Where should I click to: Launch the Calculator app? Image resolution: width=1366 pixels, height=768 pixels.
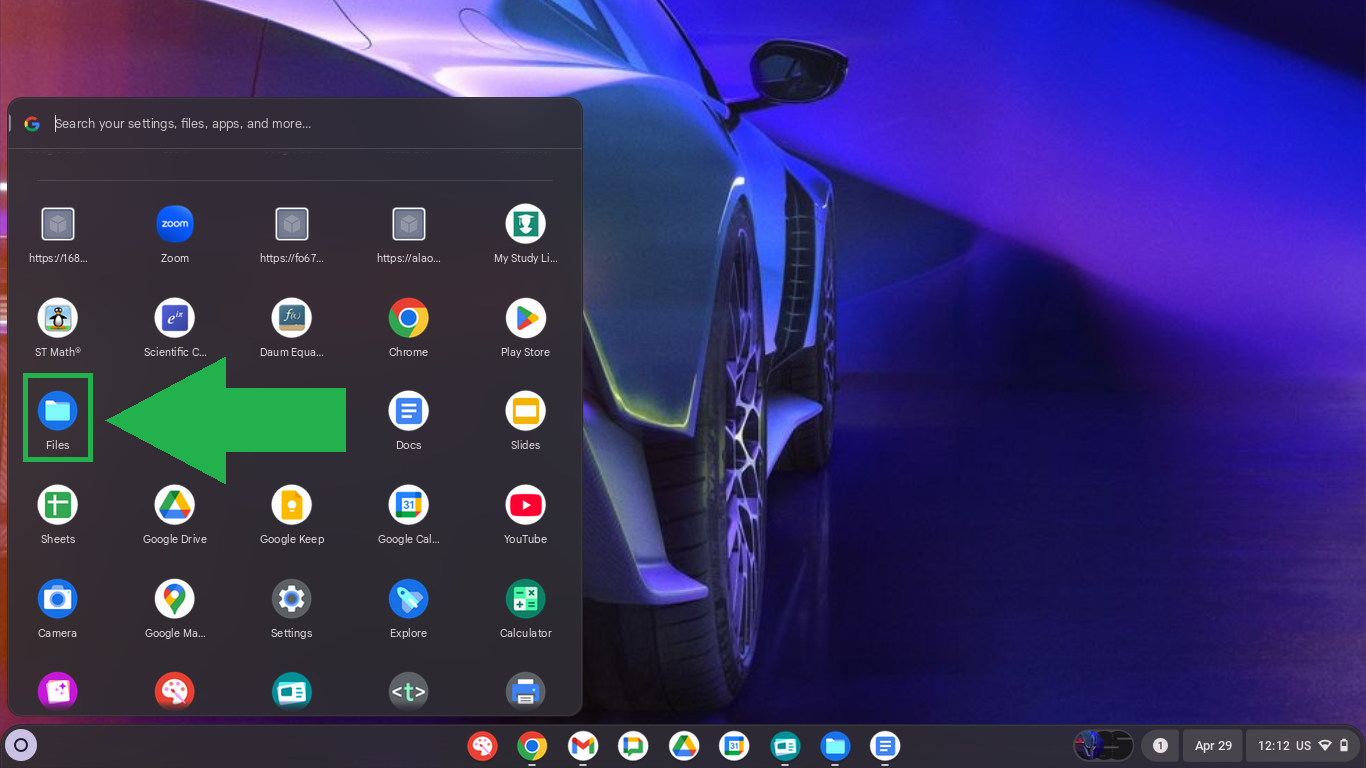(x=525, y=600)
